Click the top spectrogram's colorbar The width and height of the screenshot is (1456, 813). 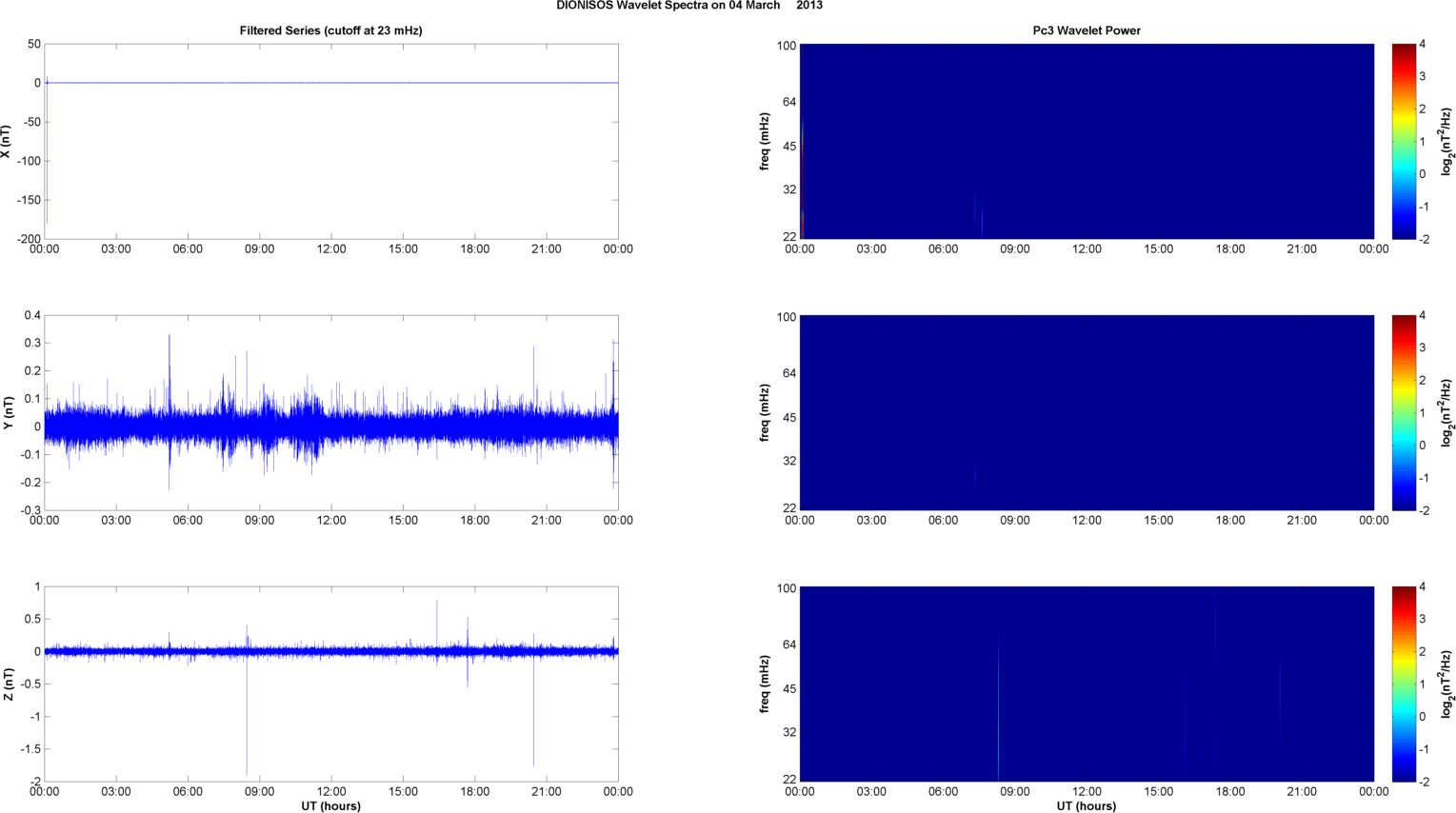[x=1404, y=142]
